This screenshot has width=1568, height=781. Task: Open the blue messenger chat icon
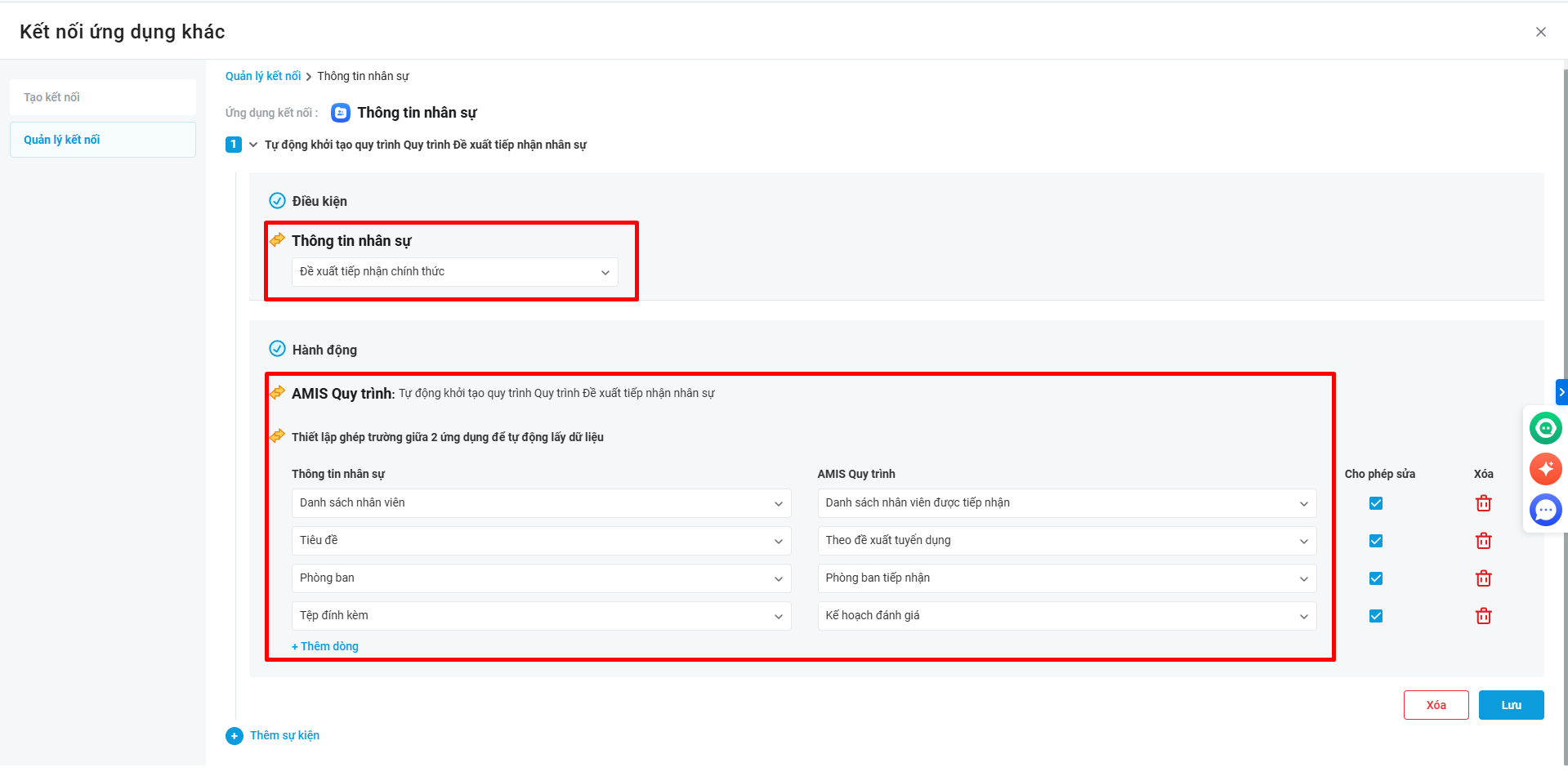1545,511
